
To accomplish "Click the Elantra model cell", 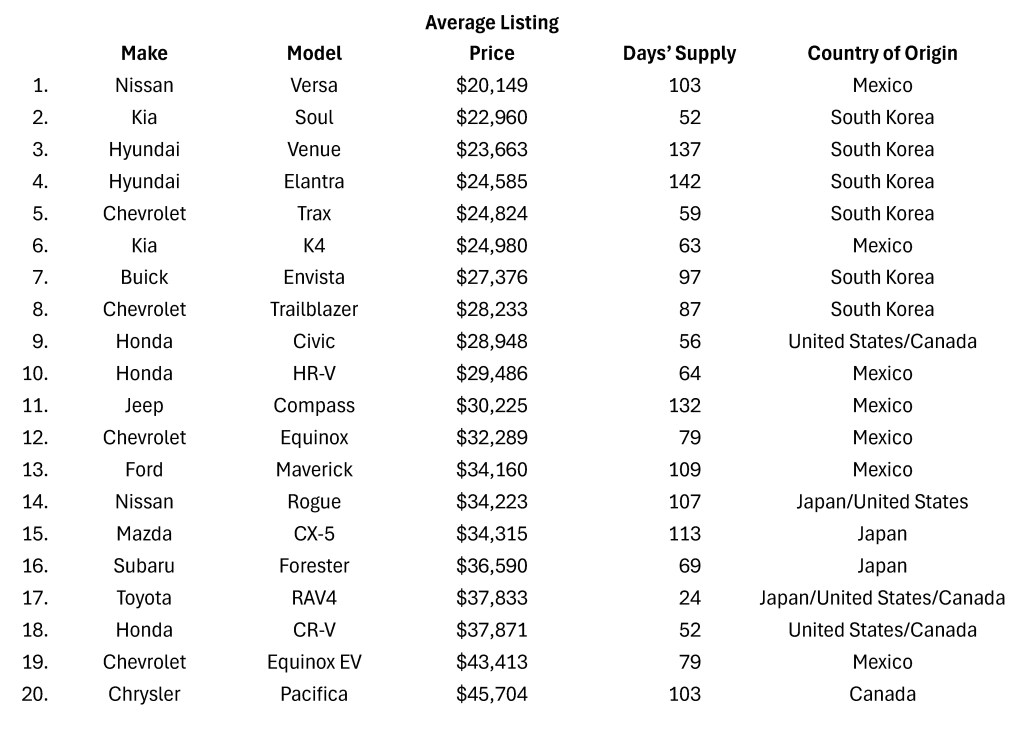I will click(x=314, y=182).
